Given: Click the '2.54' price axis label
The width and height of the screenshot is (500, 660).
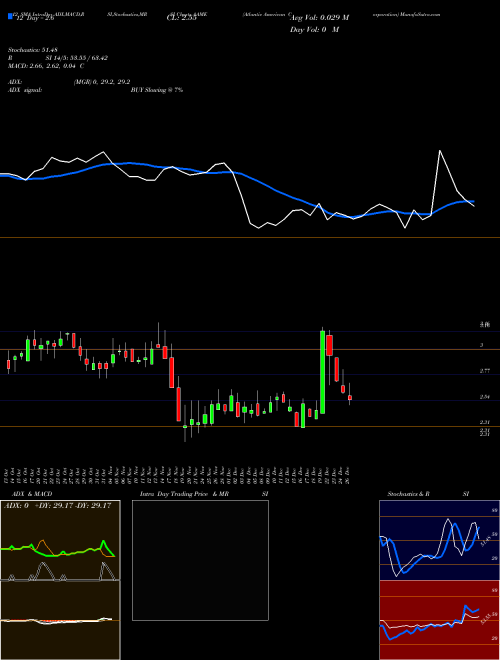Looking at the screenshot, I should 485,397.
